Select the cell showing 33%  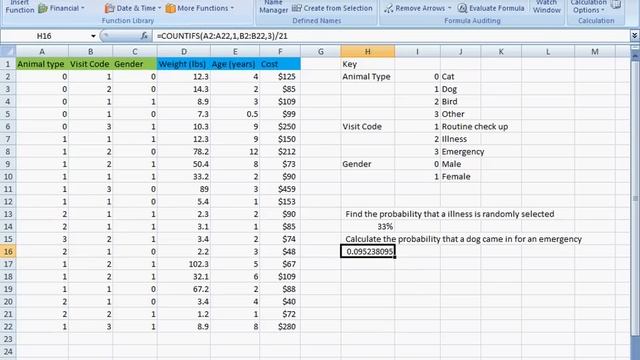pos(367,227)
